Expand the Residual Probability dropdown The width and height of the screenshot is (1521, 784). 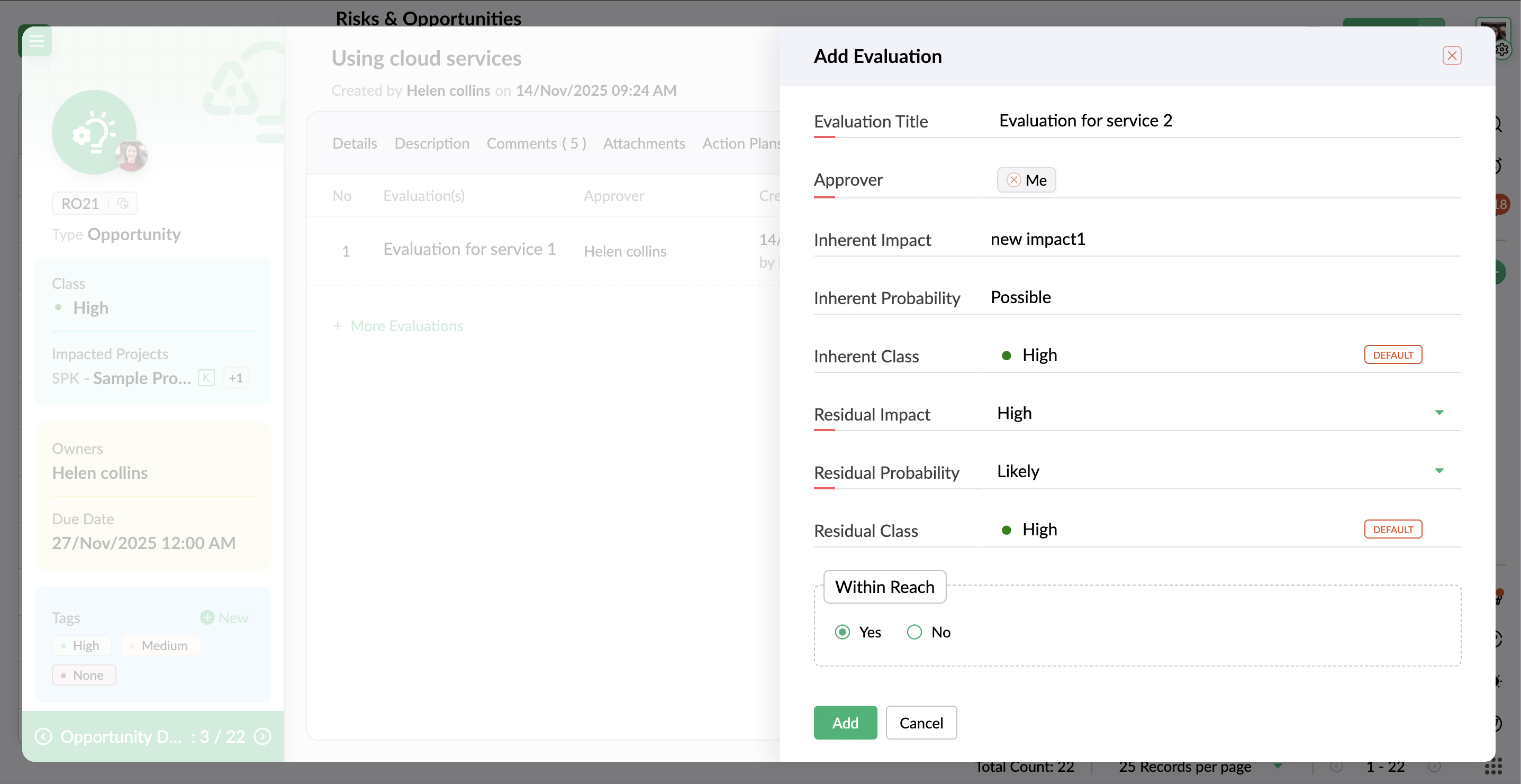1439,470
